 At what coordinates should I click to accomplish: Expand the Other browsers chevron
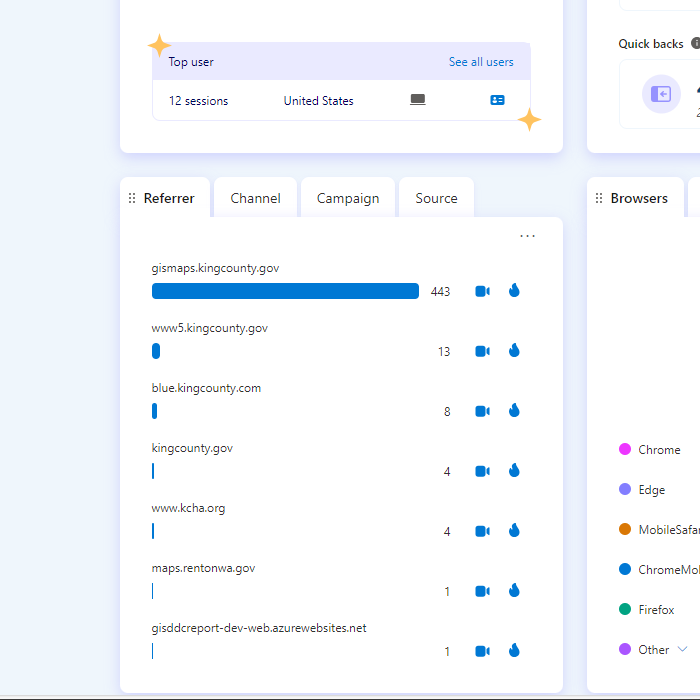tap(683, 650)
